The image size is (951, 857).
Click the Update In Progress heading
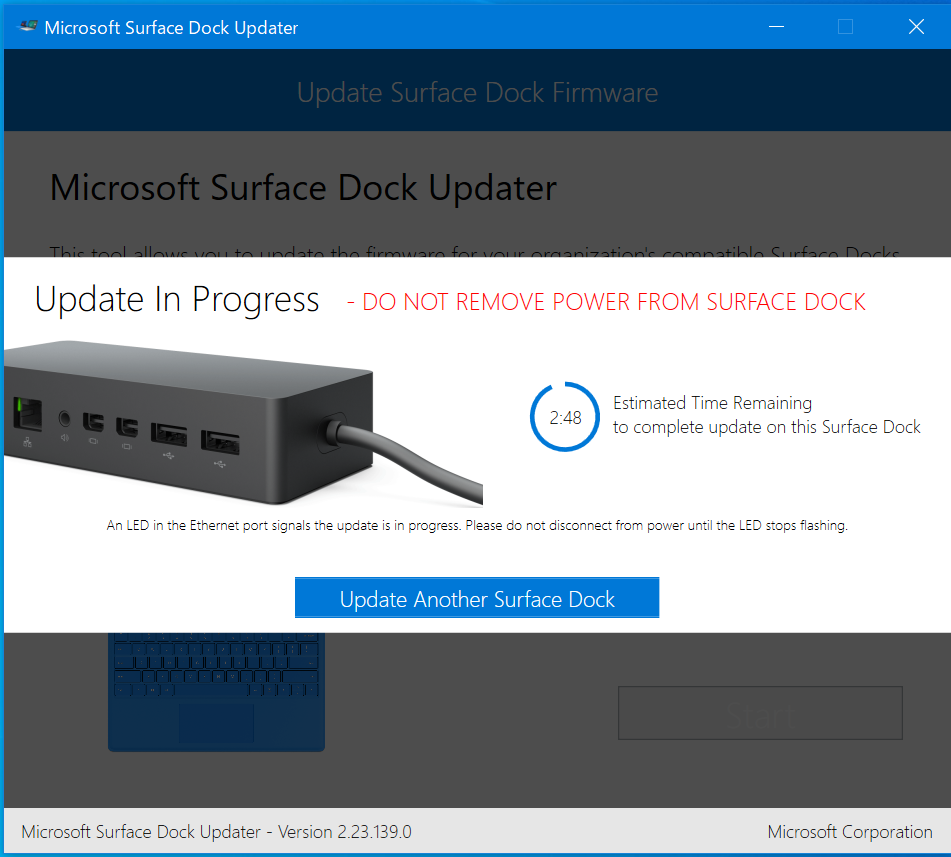tap(177, 300)
